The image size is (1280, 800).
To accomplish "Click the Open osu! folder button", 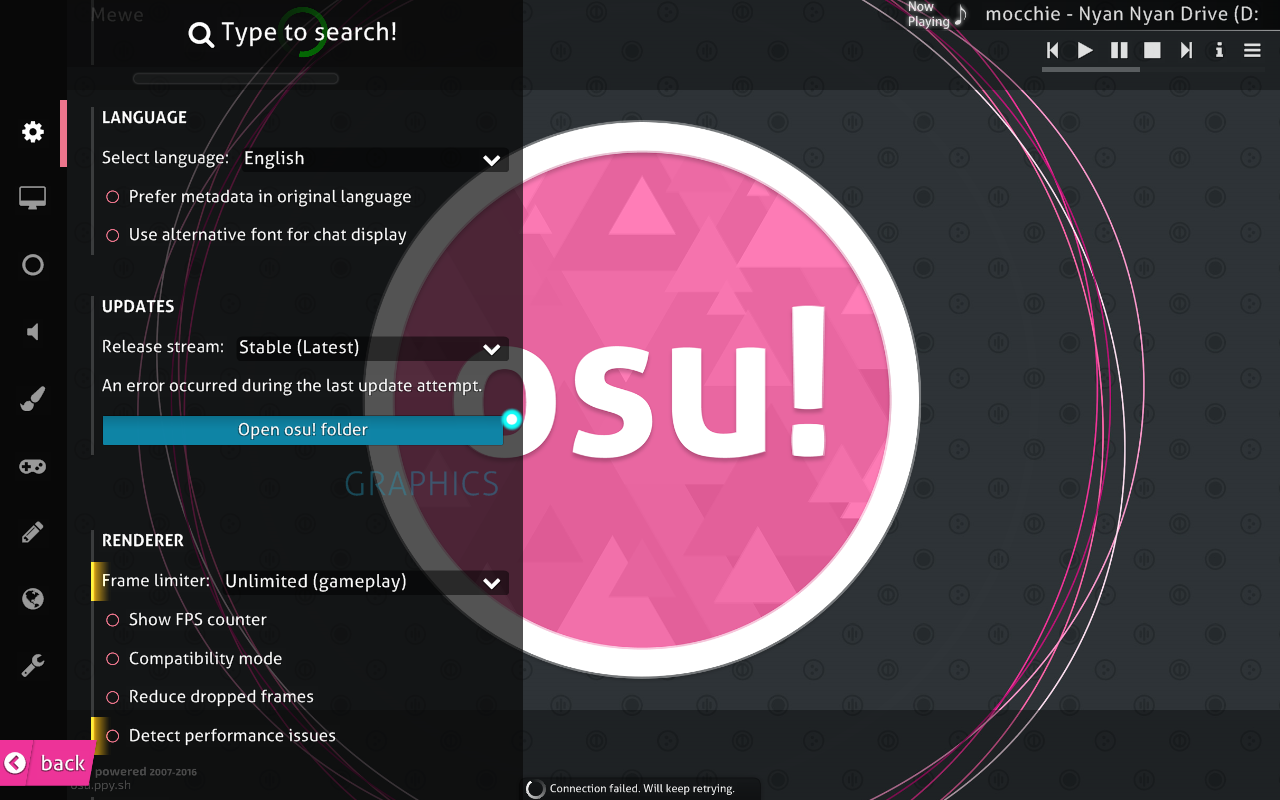I will [303, 430].
